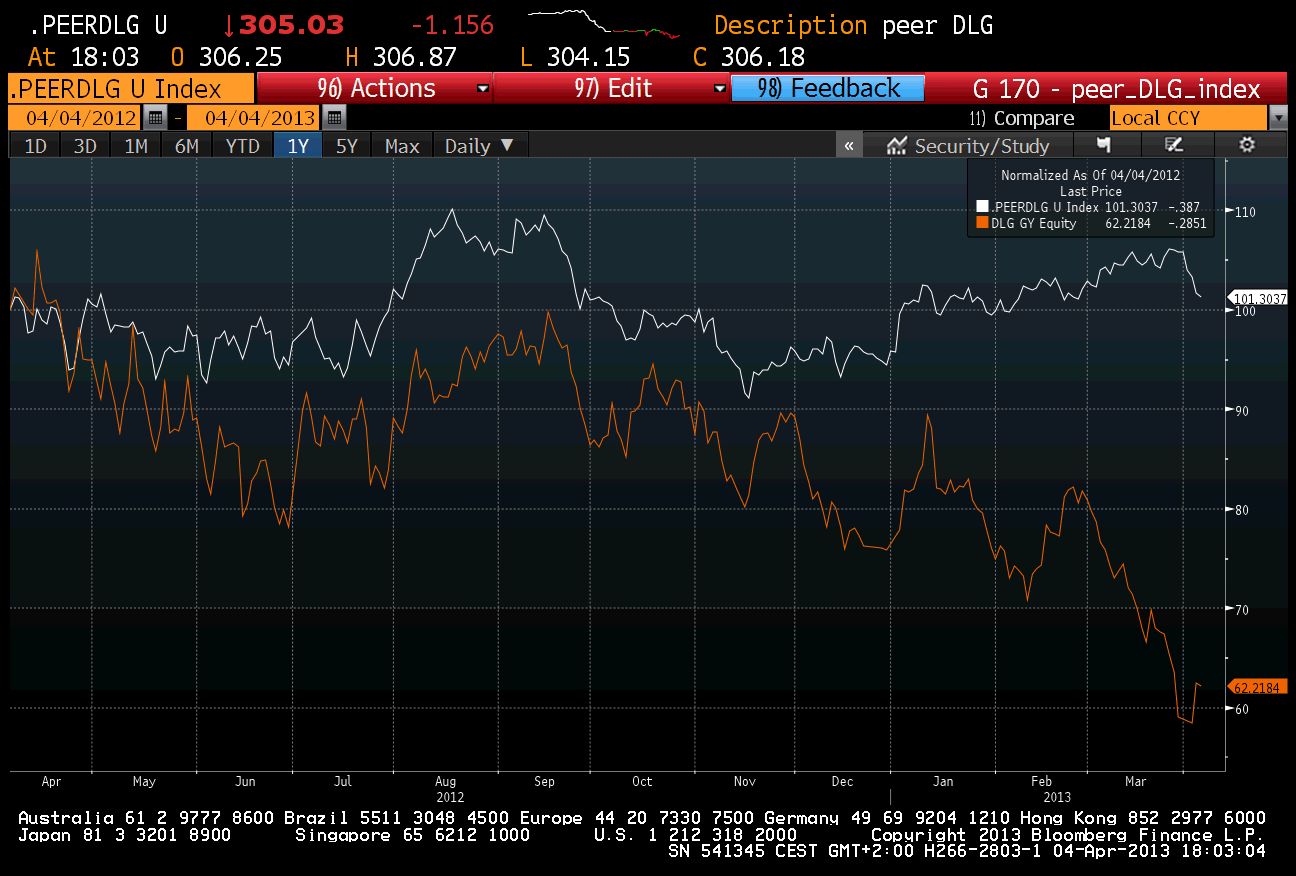Click the white .PEERDLG U Index legend swatch
Viewport: 1296px width, 876px height.
tap(981, 208)
